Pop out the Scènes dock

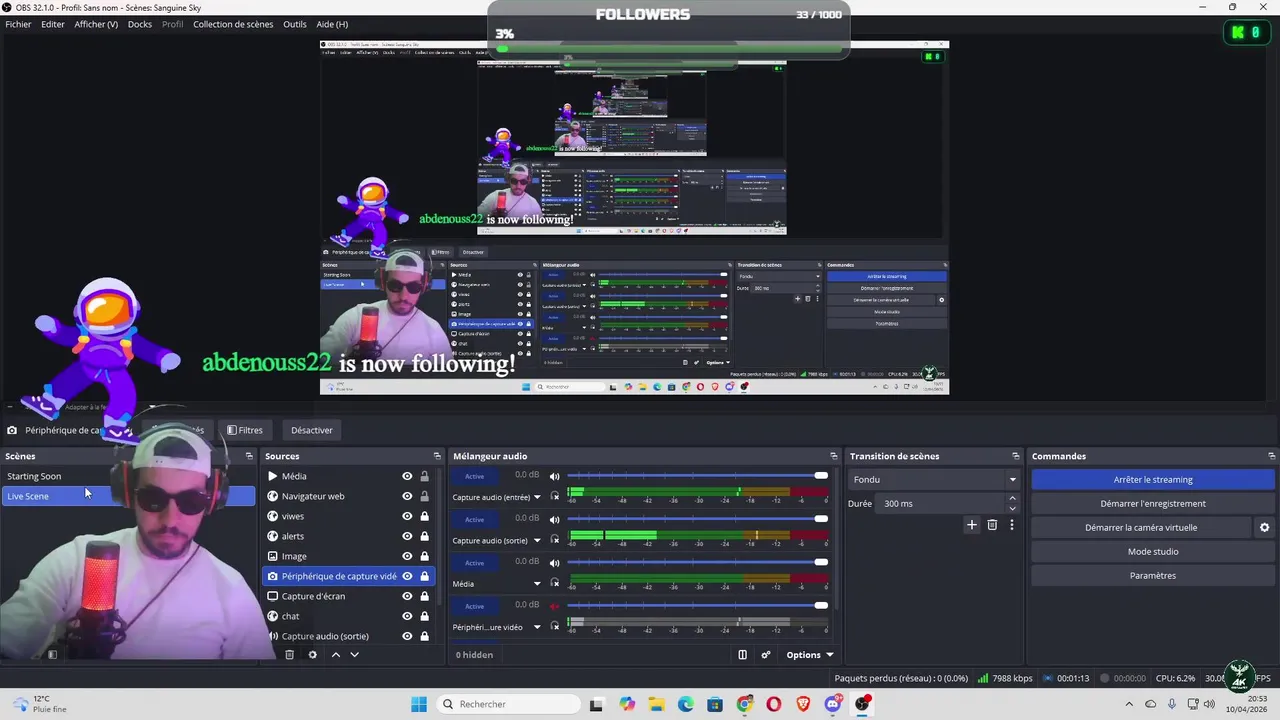(249, 456)
